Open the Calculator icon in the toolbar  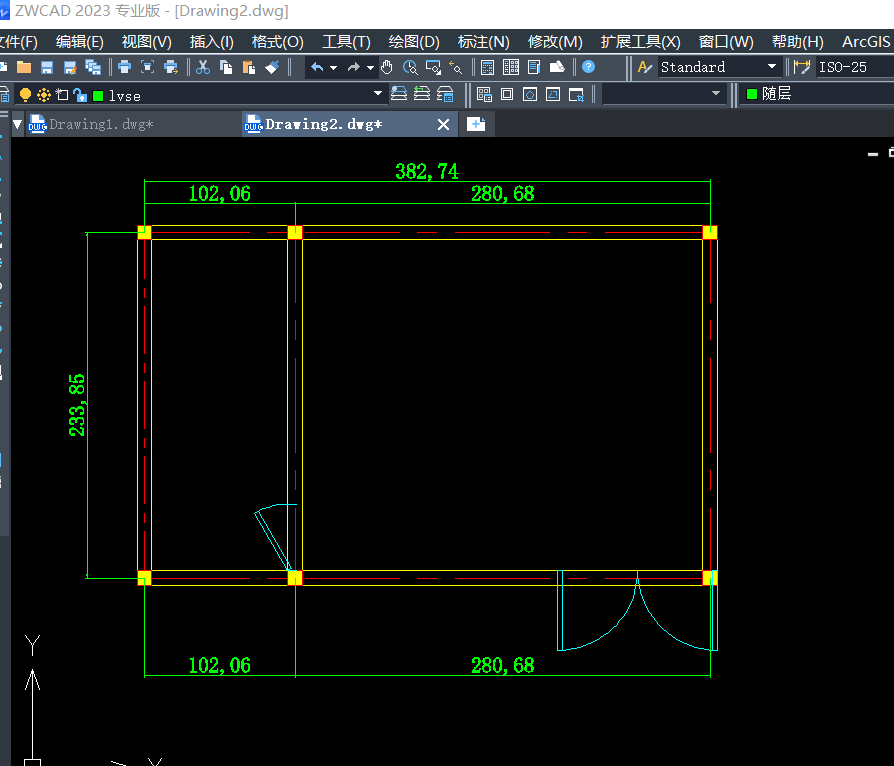487,67
